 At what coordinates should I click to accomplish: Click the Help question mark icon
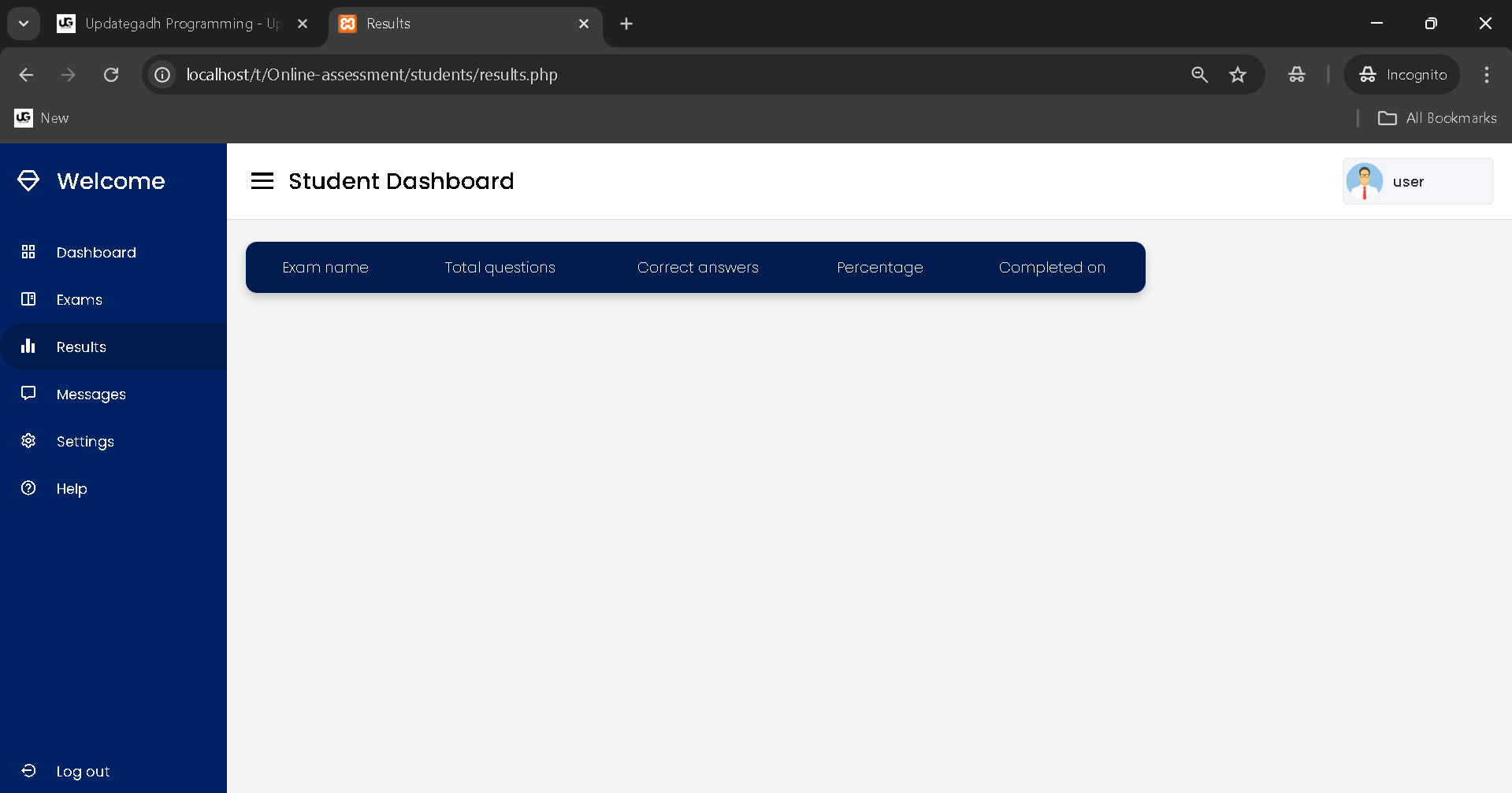pos(28,488)
